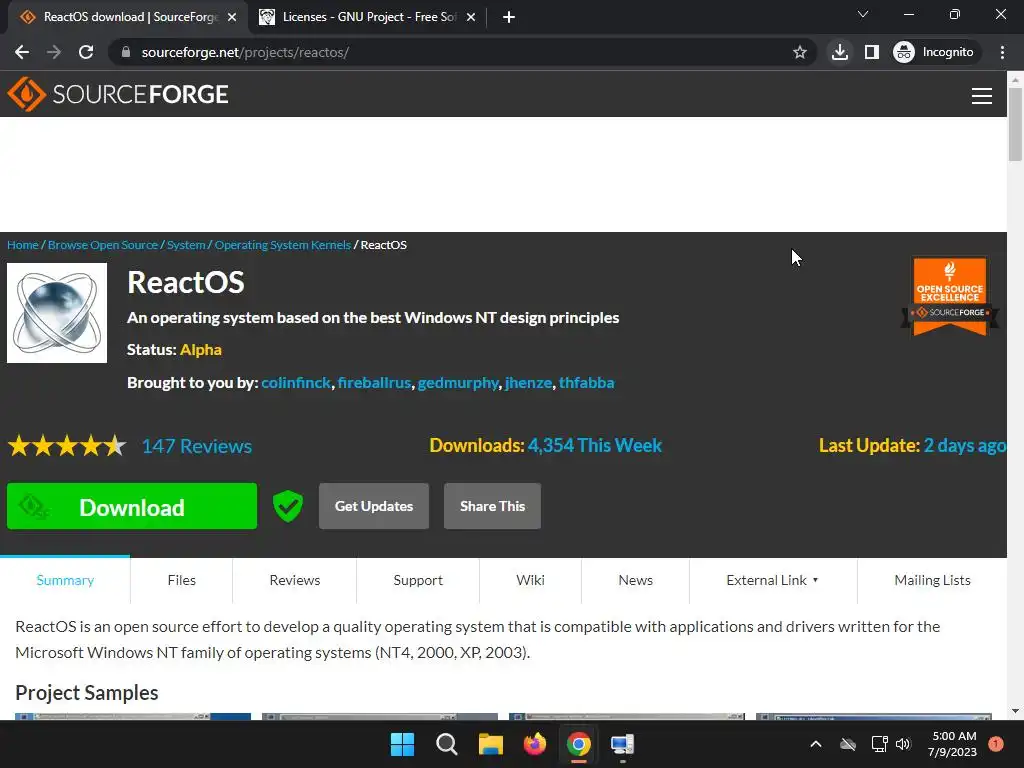Open fireballrus profile link
The width and height of the screenshot is (1024, 768).
[374, 383]
